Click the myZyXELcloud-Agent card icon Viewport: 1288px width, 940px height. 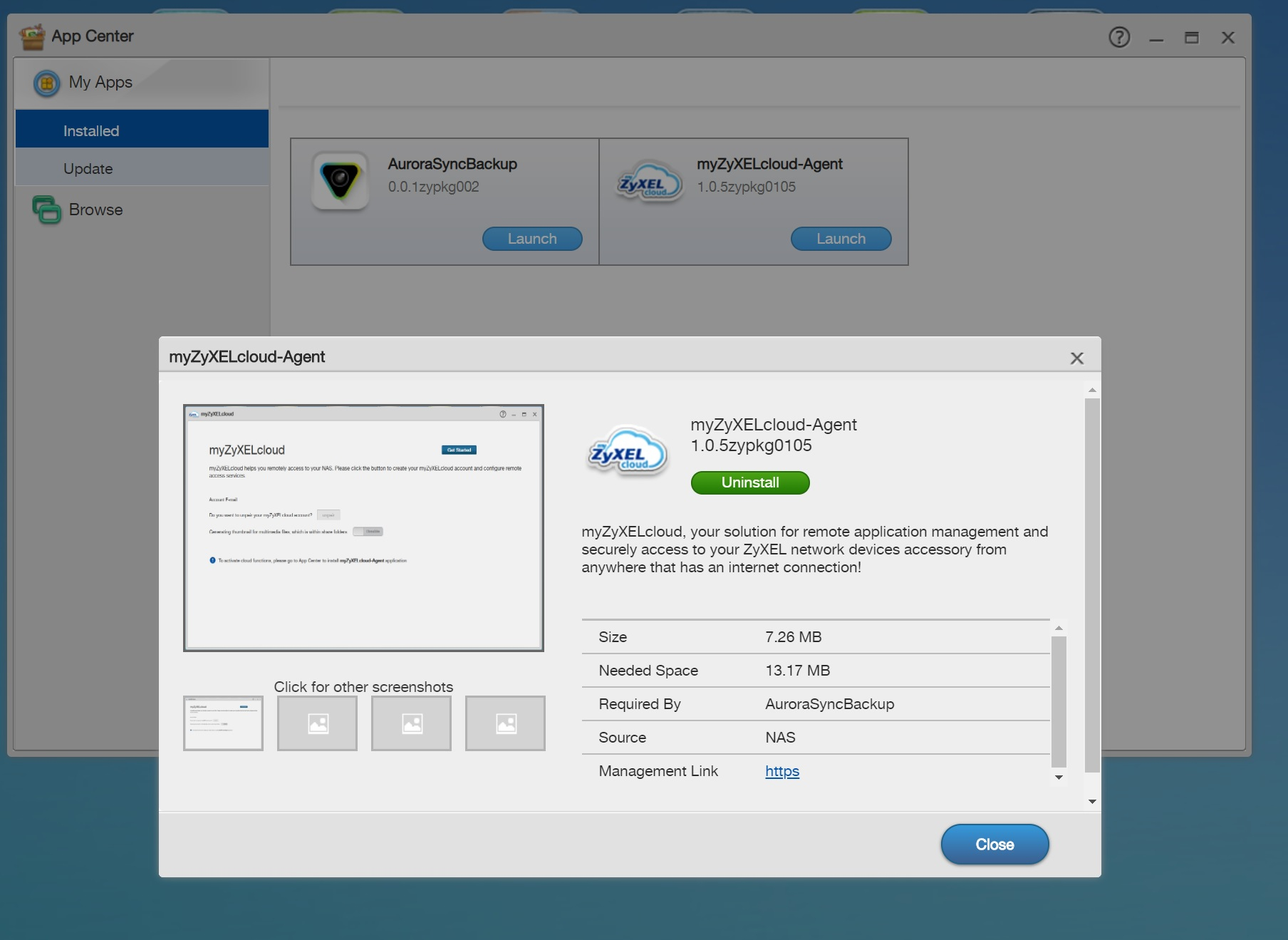[x=649, y=182]
